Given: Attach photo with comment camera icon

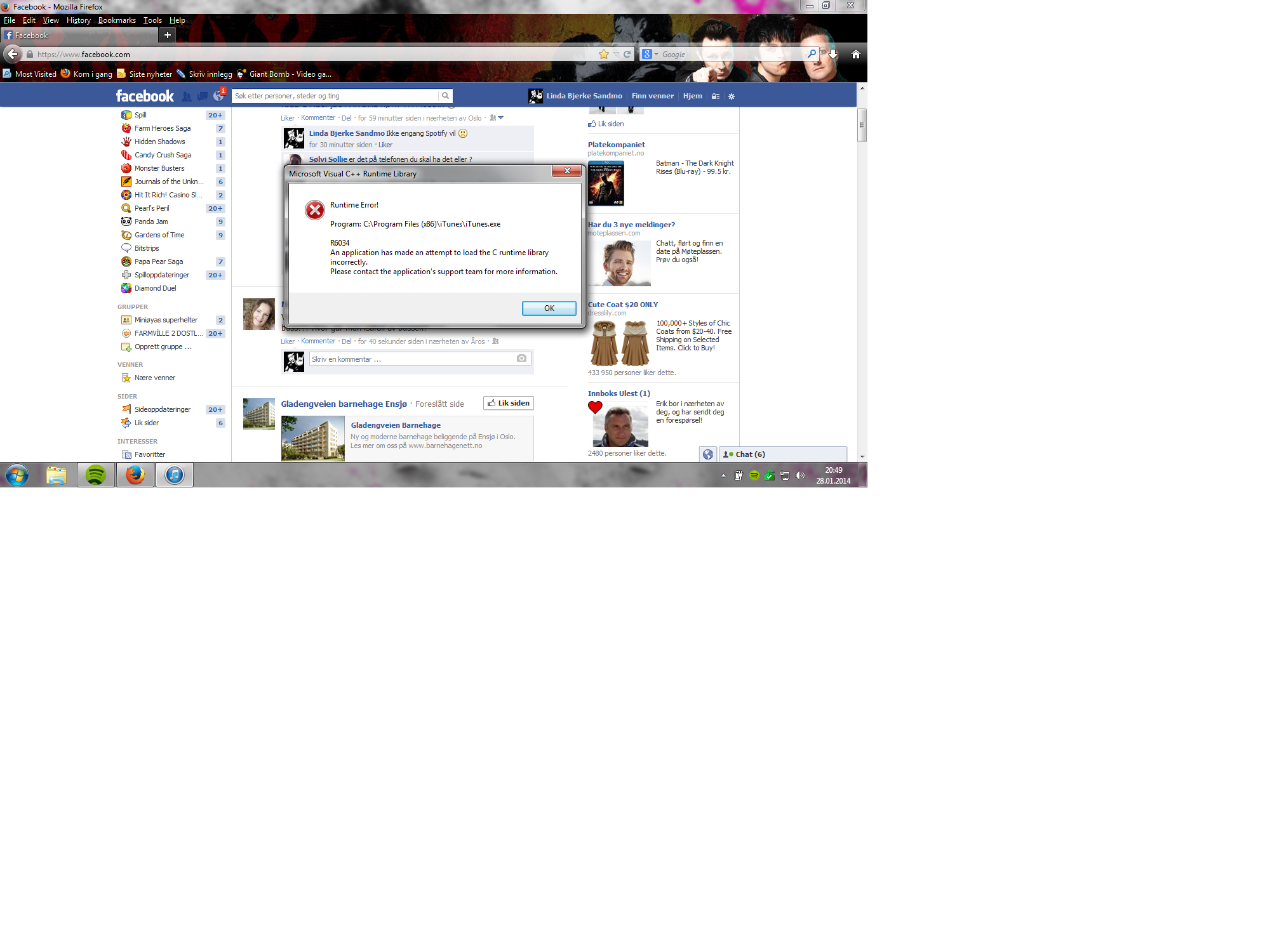Looking at the screenshot, I should 521,359.
